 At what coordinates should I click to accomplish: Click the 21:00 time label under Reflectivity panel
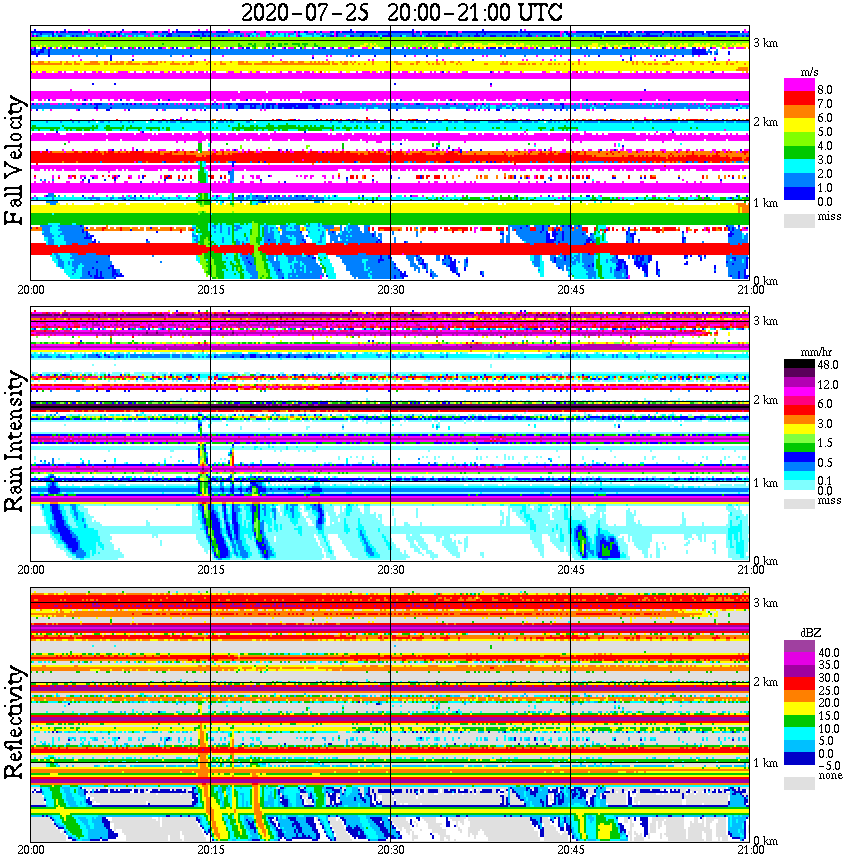coord(750,850)
